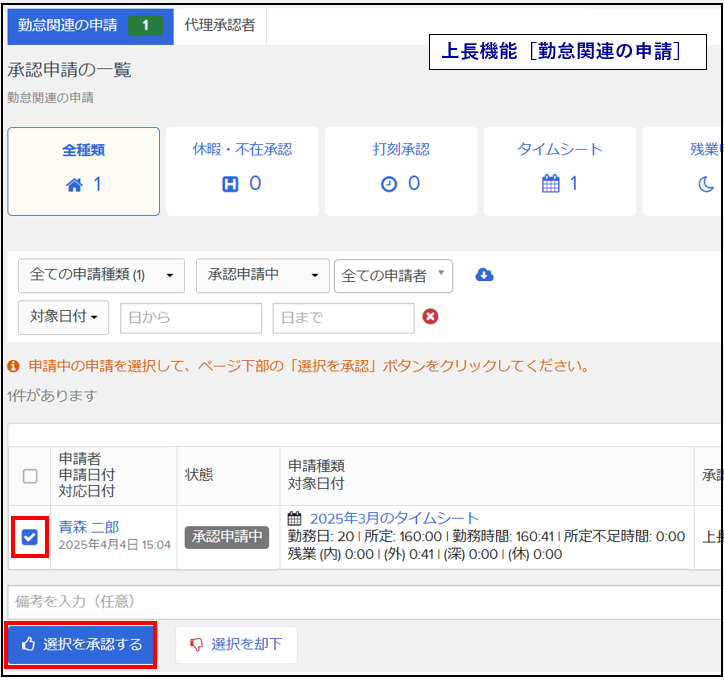This screenshot has height=680, width=724.
Task: Click the 承認申請中 status badge
Action: (227, 537)
